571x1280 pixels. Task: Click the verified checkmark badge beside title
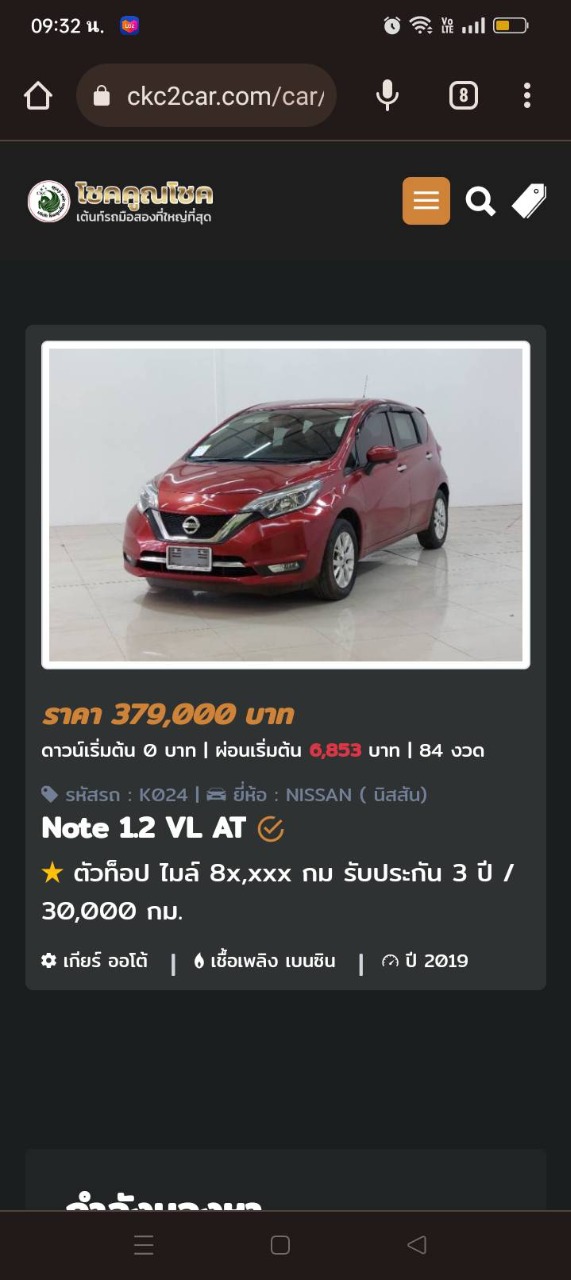[x=271, y=829]
